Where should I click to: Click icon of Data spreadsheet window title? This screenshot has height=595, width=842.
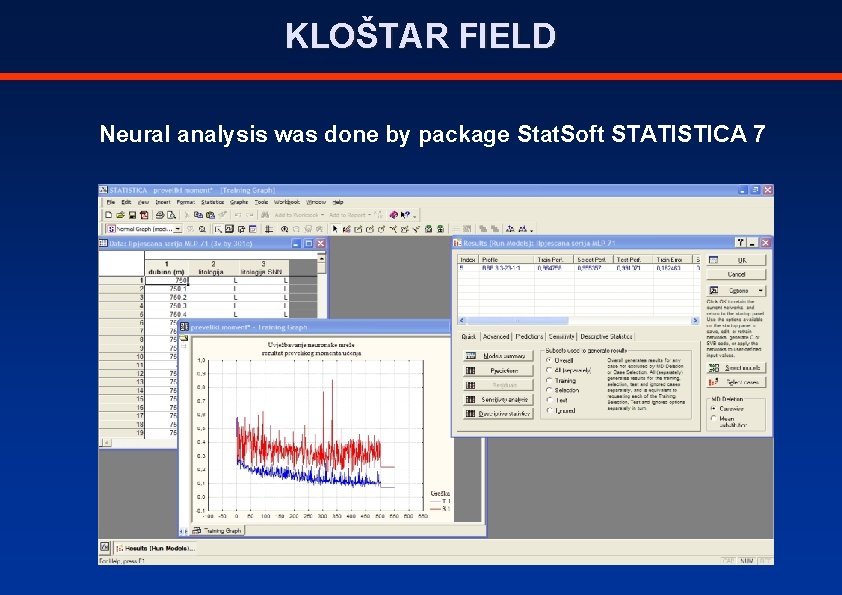point(103,243)
